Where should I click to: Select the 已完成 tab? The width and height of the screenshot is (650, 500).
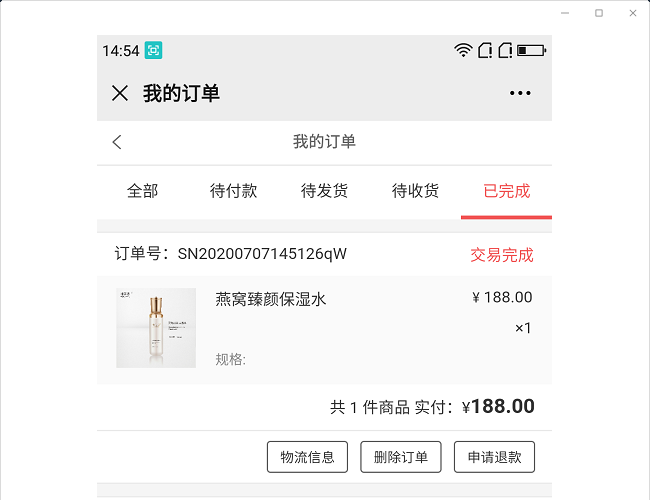pos(506,191)
